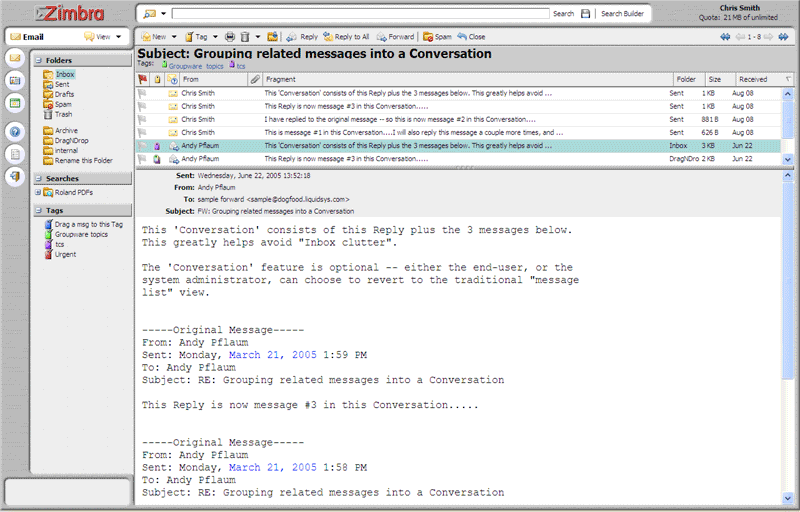800x512 pixels.
Task: Click the Save search floppy icon
Action: pos(585,14)
